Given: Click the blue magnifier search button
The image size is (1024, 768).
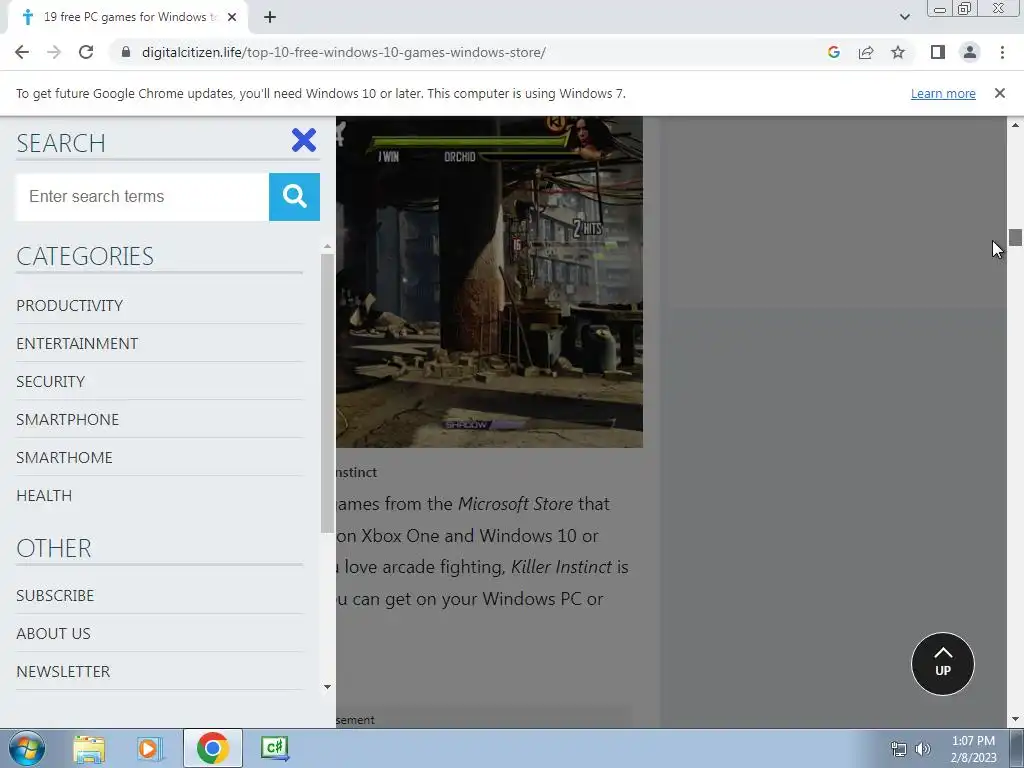Looking at the screenshot, I should [294, 197].
